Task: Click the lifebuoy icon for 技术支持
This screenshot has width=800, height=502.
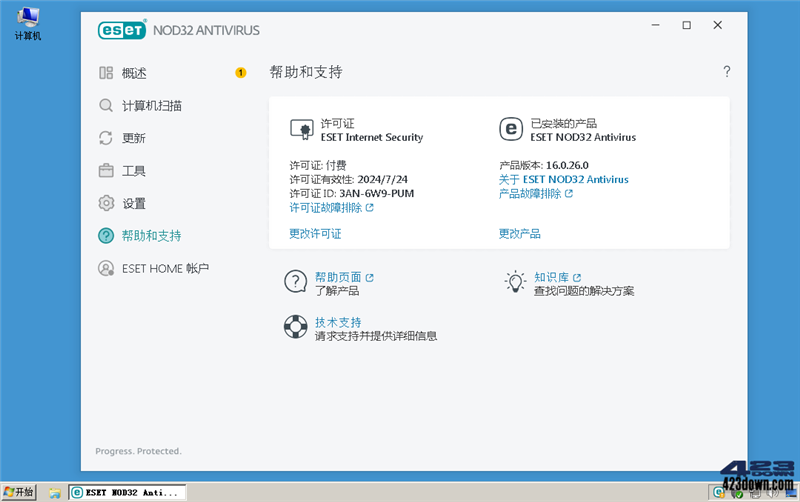Action: (296, 327)
